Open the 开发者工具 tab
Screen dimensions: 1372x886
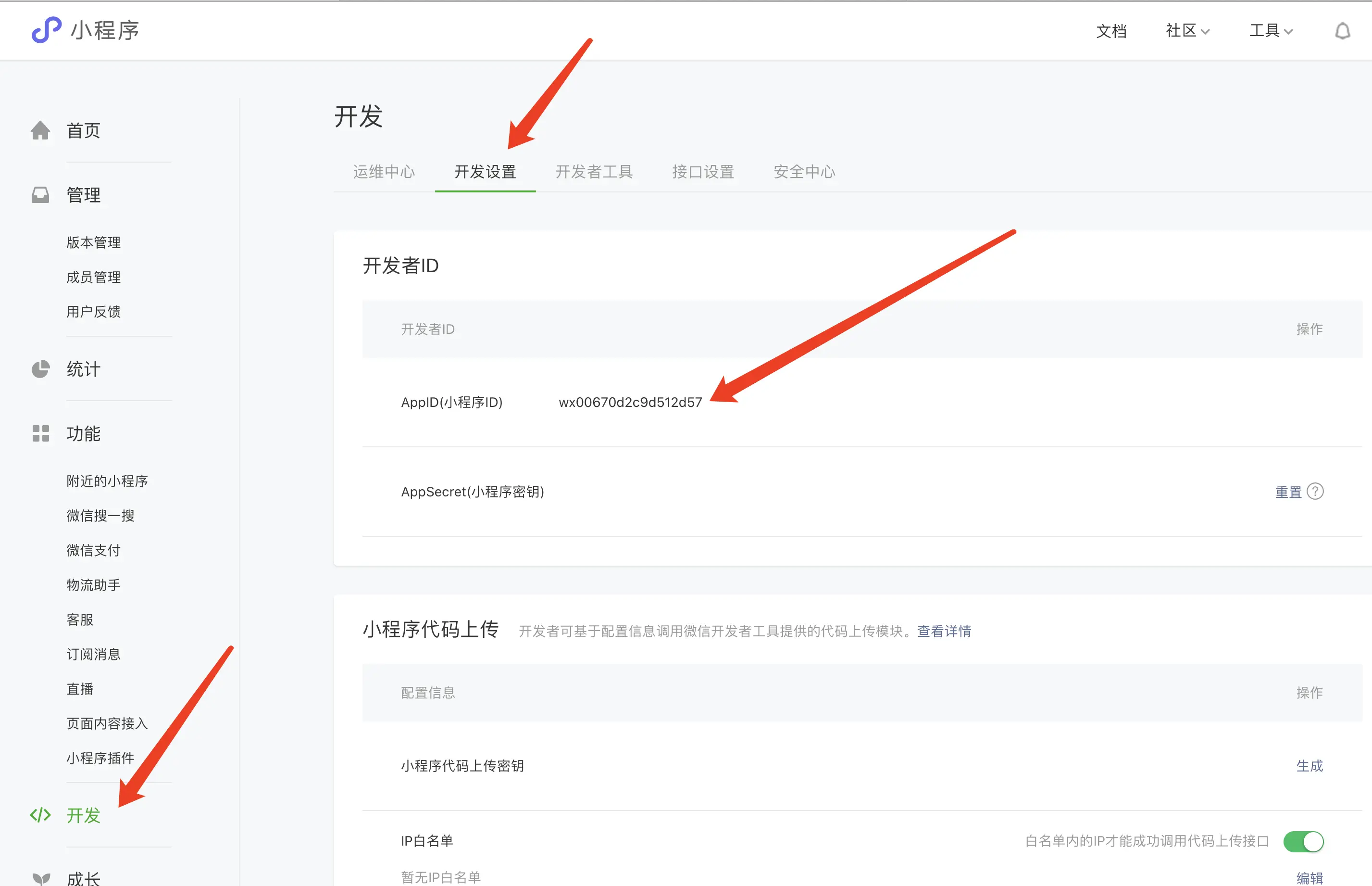(x=594, y=171)
